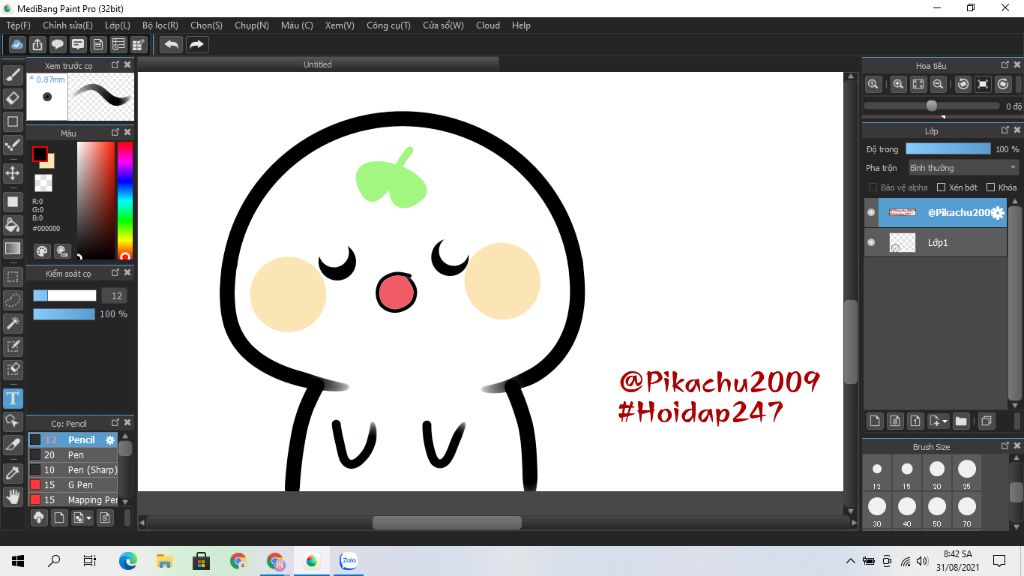Enable the Bảo vệ alpha checkbox

tap(872, 187)
